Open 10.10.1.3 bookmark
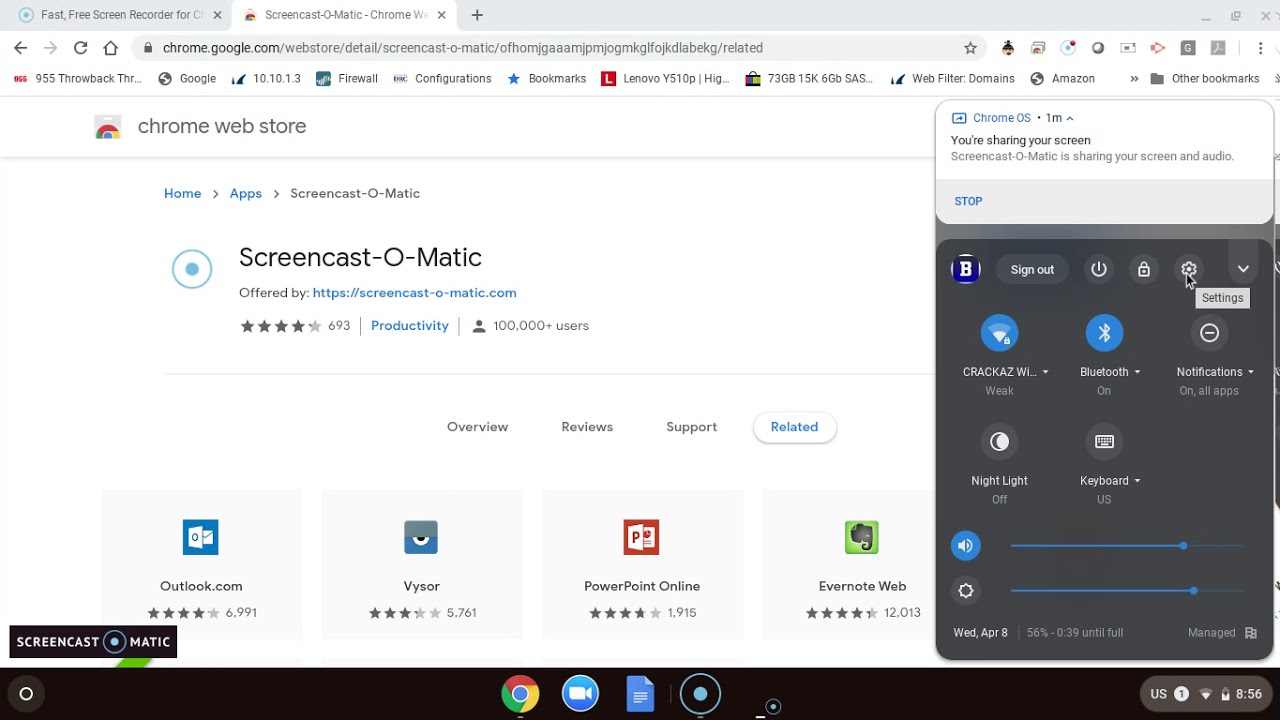Viewport: 1280px width, 720px height. pos(265,79)
